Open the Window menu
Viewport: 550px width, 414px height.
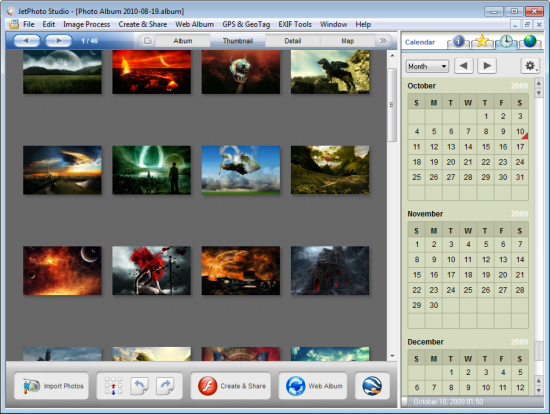[x=334, y=24]
